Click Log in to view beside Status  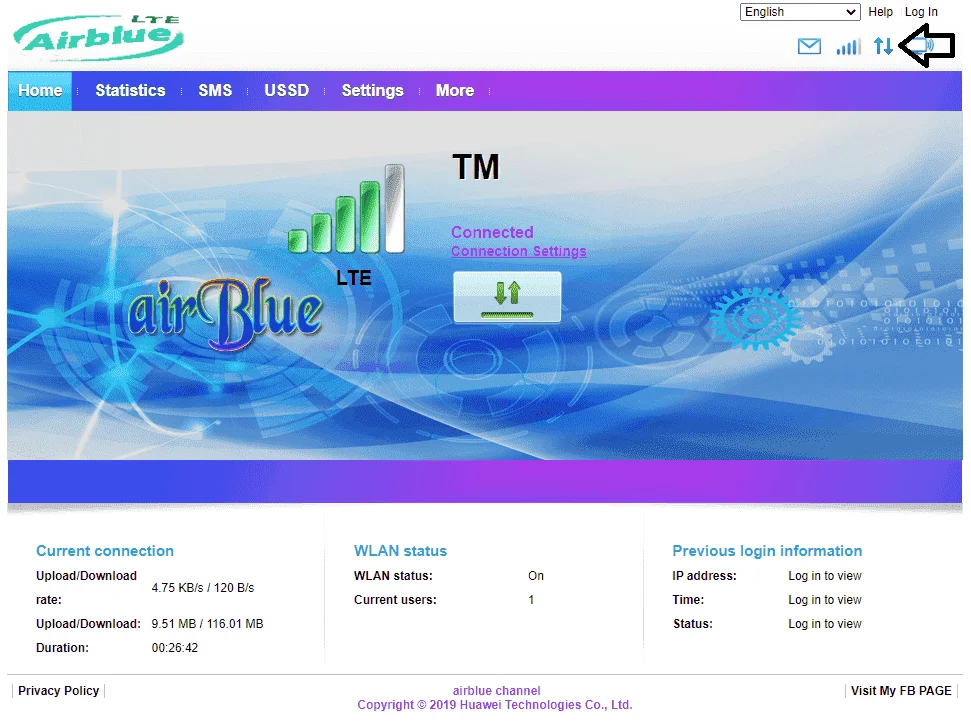[824, 624]
